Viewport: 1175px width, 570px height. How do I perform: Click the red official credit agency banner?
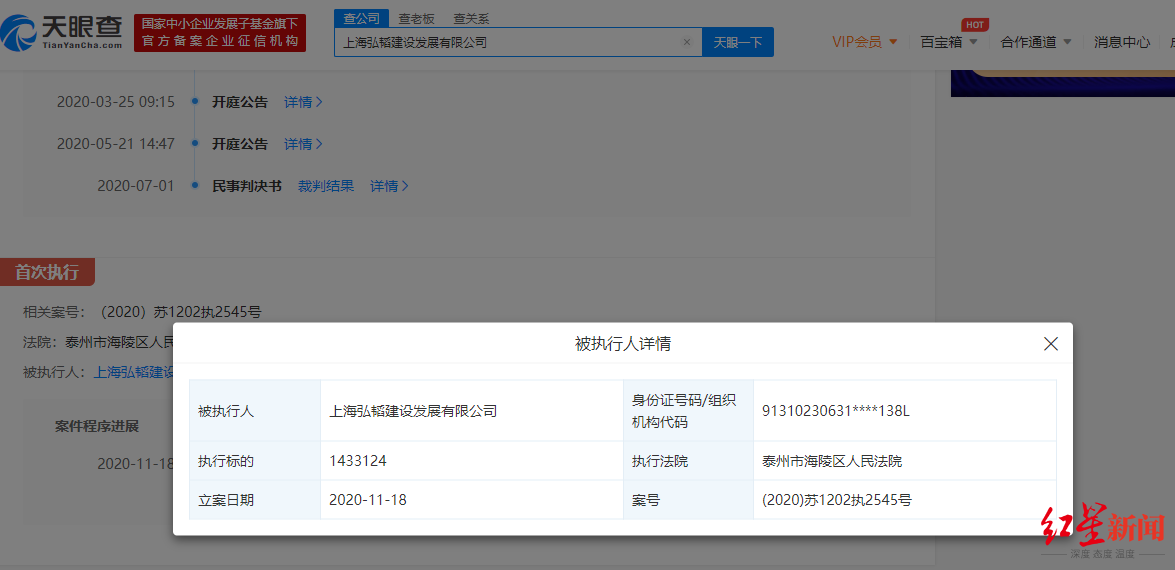pos(220,33)
